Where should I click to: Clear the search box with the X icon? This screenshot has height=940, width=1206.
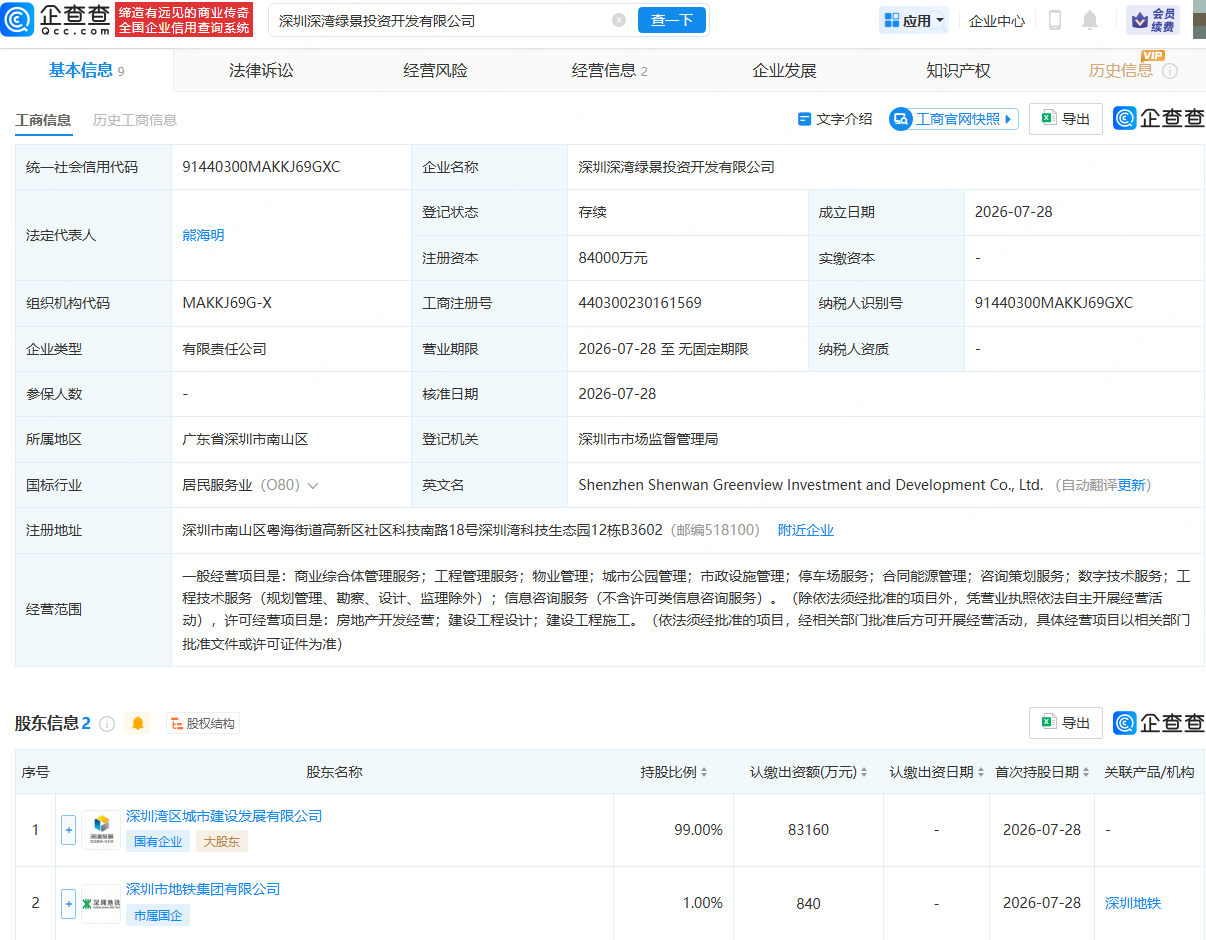click(619, 20)
